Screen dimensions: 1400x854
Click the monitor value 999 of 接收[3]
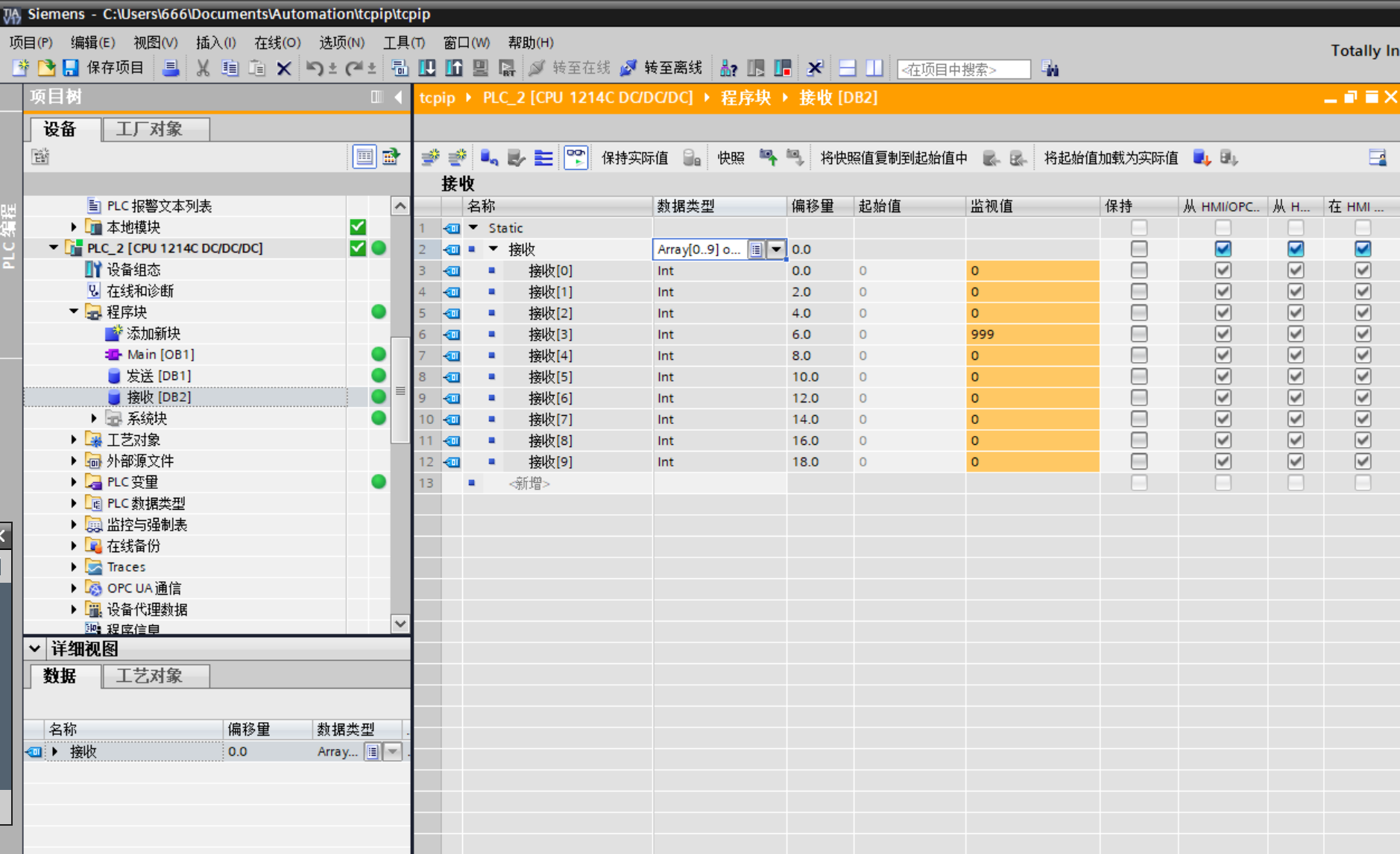[x=1032, y=334]
